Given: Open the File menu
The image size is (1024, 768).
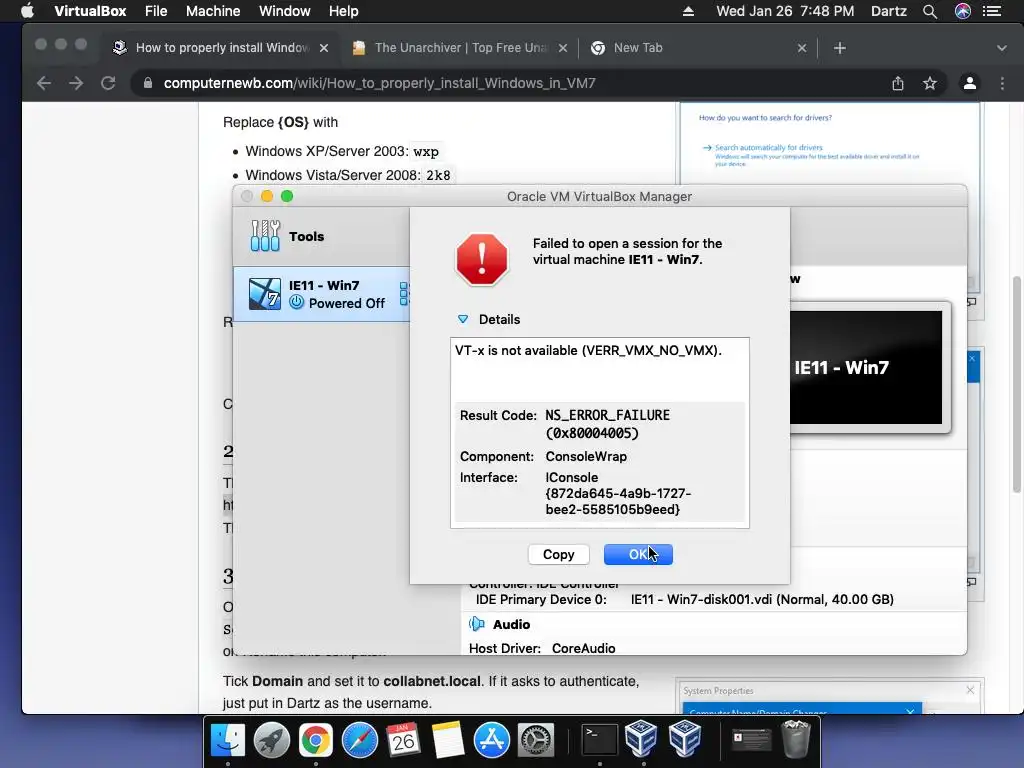Looking at the screenshot, I should pyautogui.click(x=156, y=11).
